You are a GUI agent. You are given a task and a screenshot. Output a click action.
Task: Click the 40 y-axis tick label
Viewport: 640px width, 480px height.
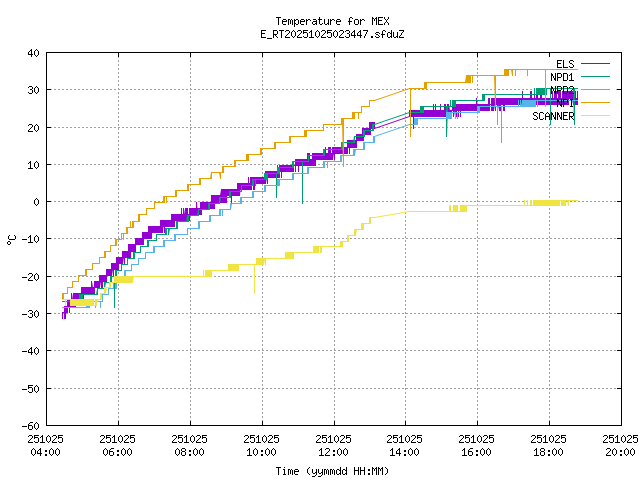(x=33, y=53)
